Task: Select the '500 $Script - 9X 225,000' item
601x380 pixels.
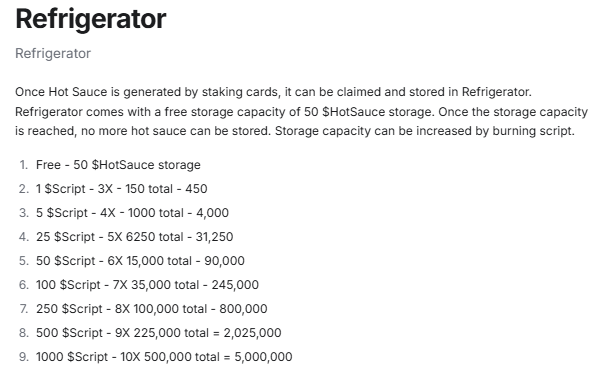Action: (x=159, y=333)
